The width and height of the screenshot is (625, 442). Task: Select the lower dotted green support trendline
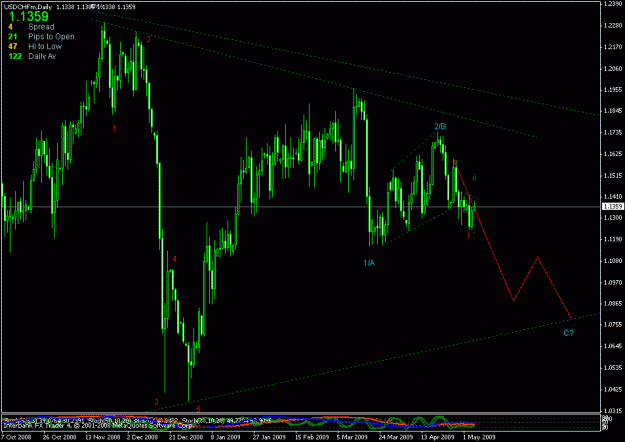point(373,363)
